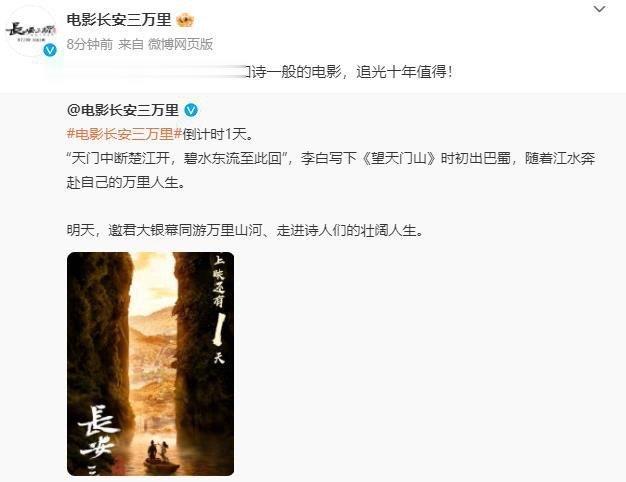Image resolution: width=626 pixels, height=482 pixels.
Task: Open the #电影长安三万里# hashtag topic
Action: click(x=124, y=134)
